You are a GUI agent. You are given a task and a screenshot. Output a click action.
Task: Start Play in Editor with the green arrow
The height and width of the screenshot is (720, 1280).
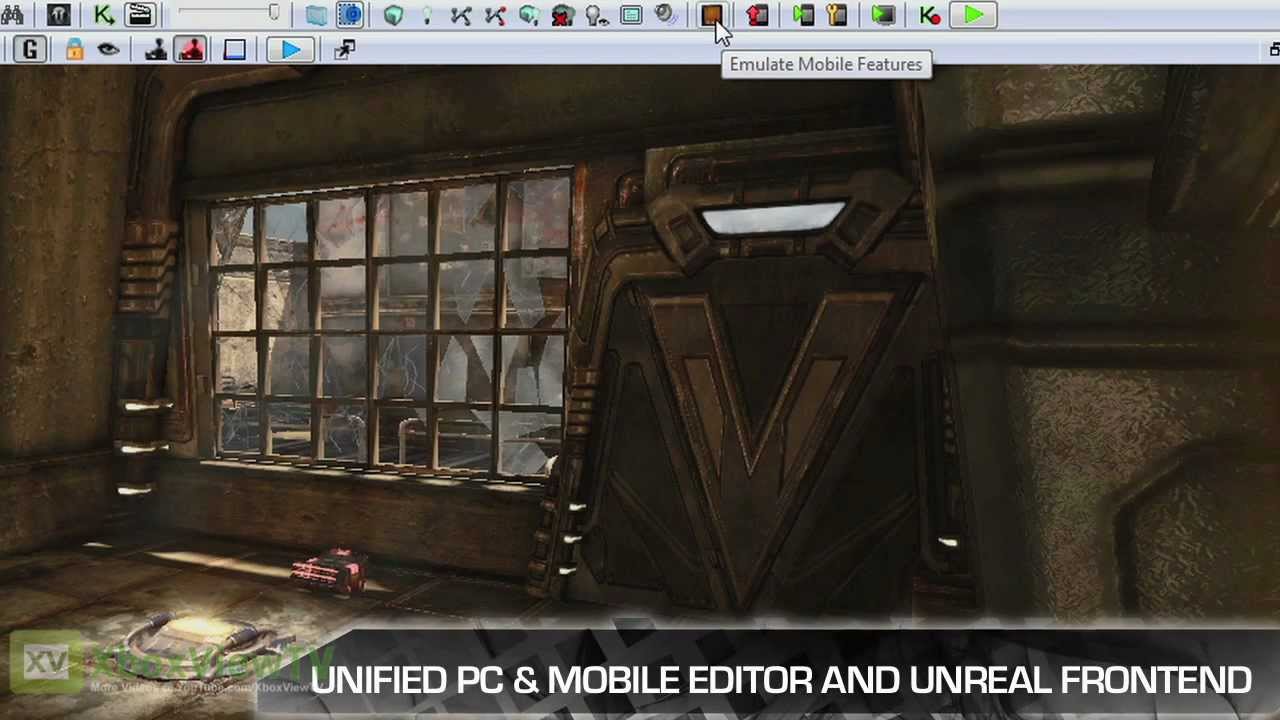[x=973, y=15]
